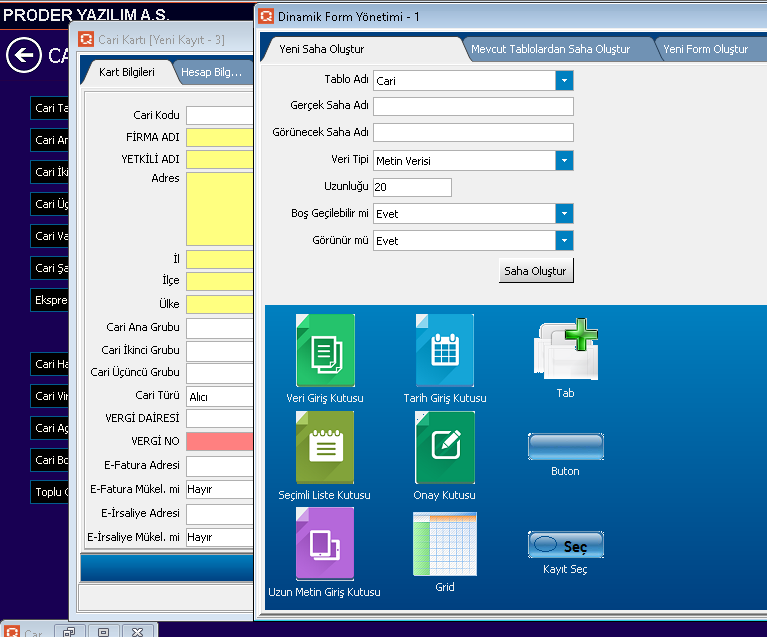Click the Kayıt Seç icon
The height and width of the screenshot is (637, 767).
click(565, 545)
